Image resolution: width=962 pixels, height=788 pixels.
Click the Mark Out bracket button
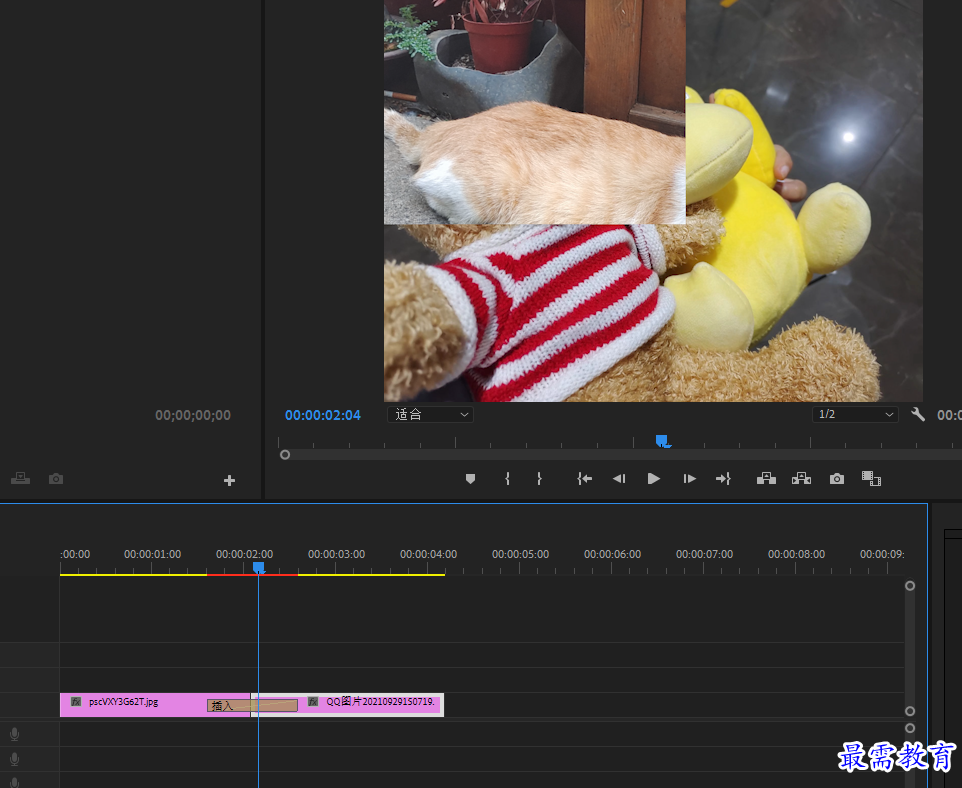(x=539, y=479)
